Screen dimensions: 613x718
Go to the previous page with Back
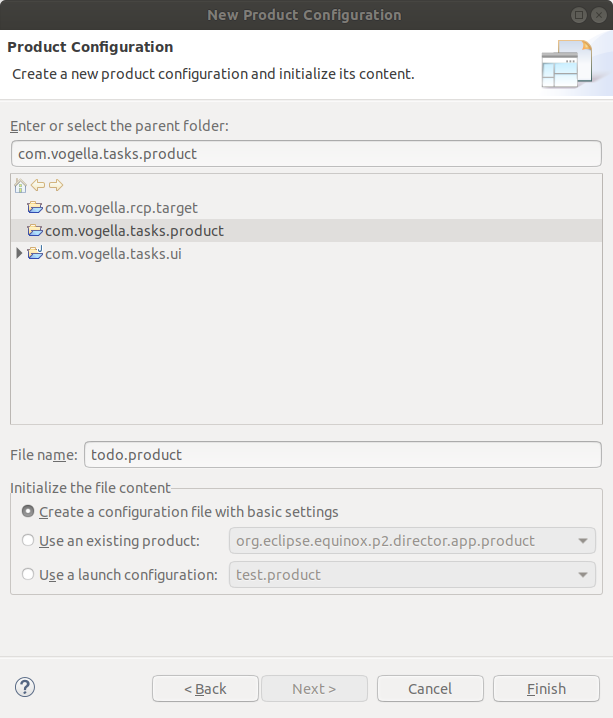pyautogui.click(x=205, y=689)
